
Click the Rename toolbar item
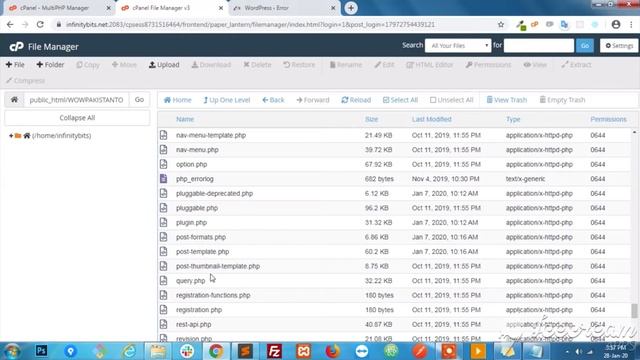[x=346, y=64]
